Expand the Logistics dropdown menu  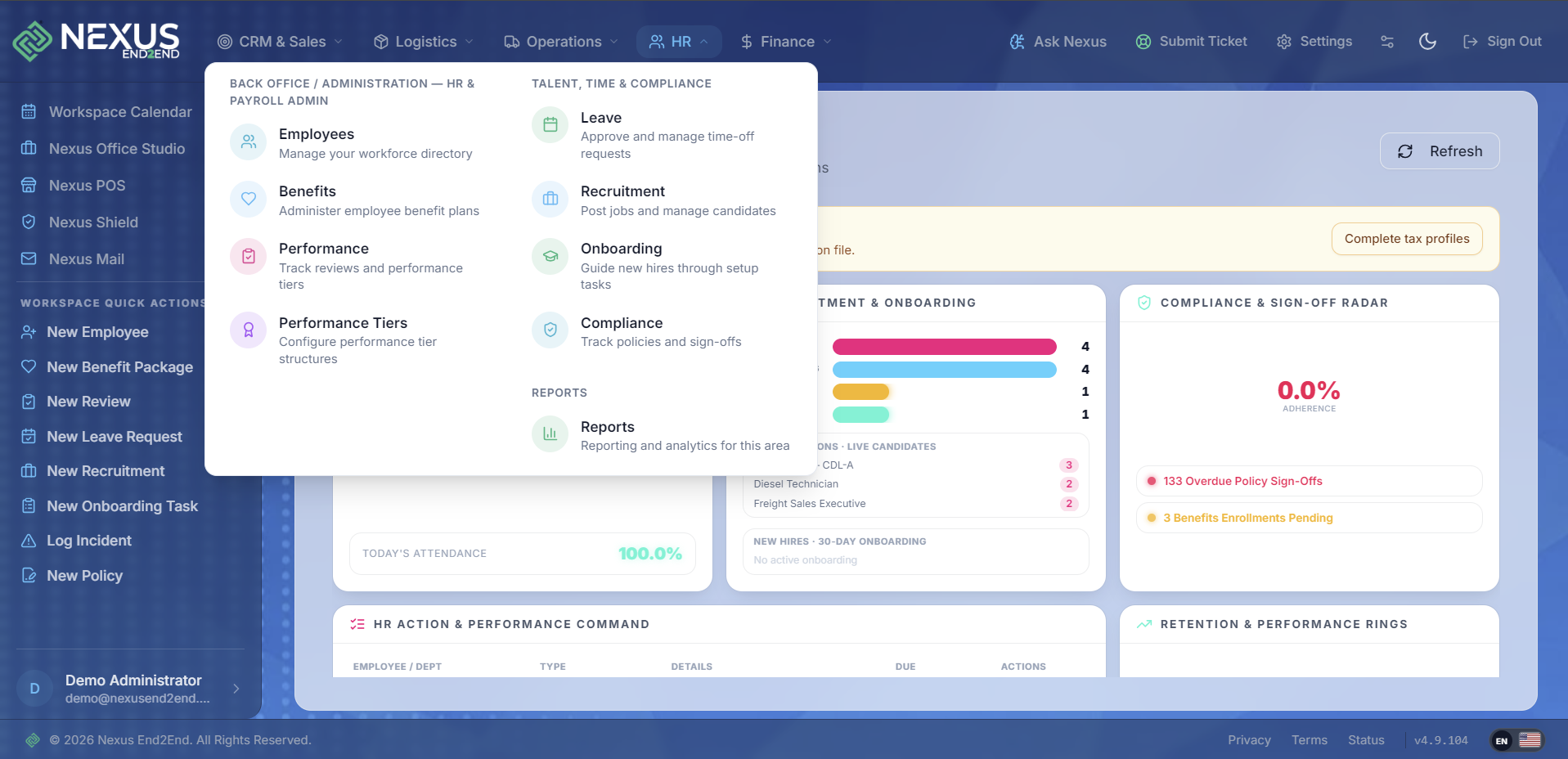pos(424,42)
